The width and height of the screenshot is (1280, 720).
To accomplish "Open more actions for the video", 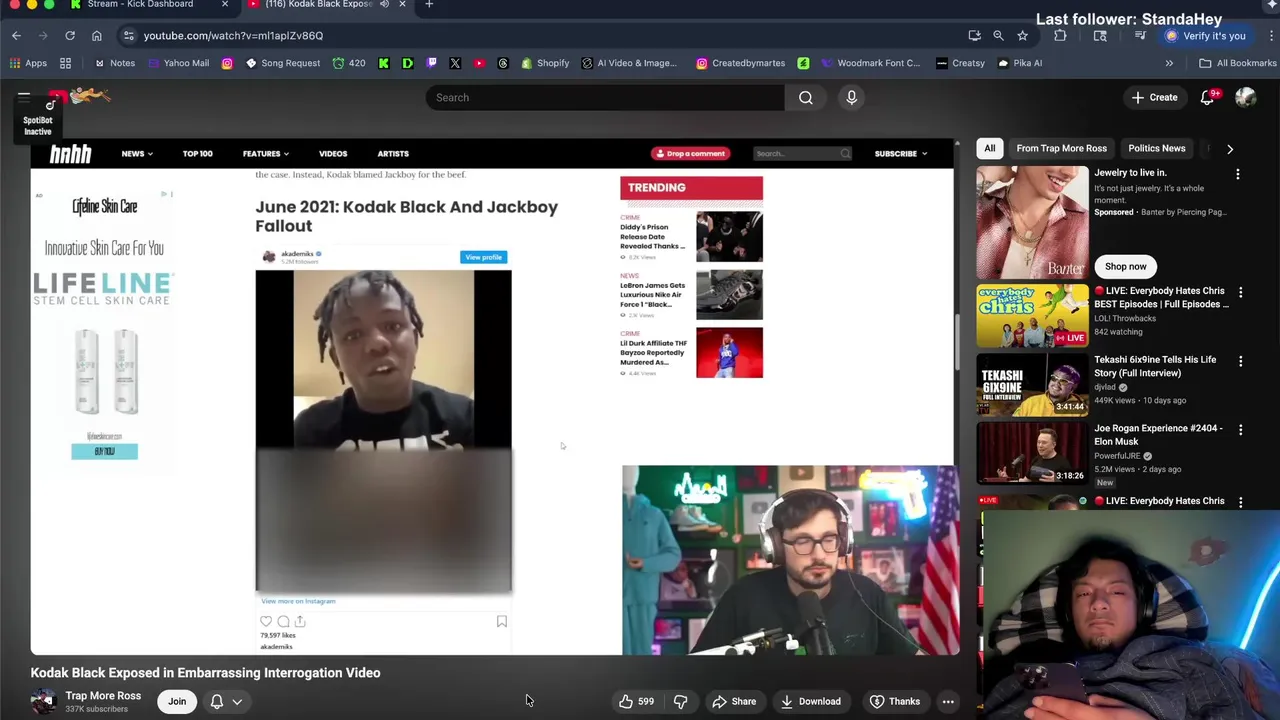I will [x=948, y=701].
